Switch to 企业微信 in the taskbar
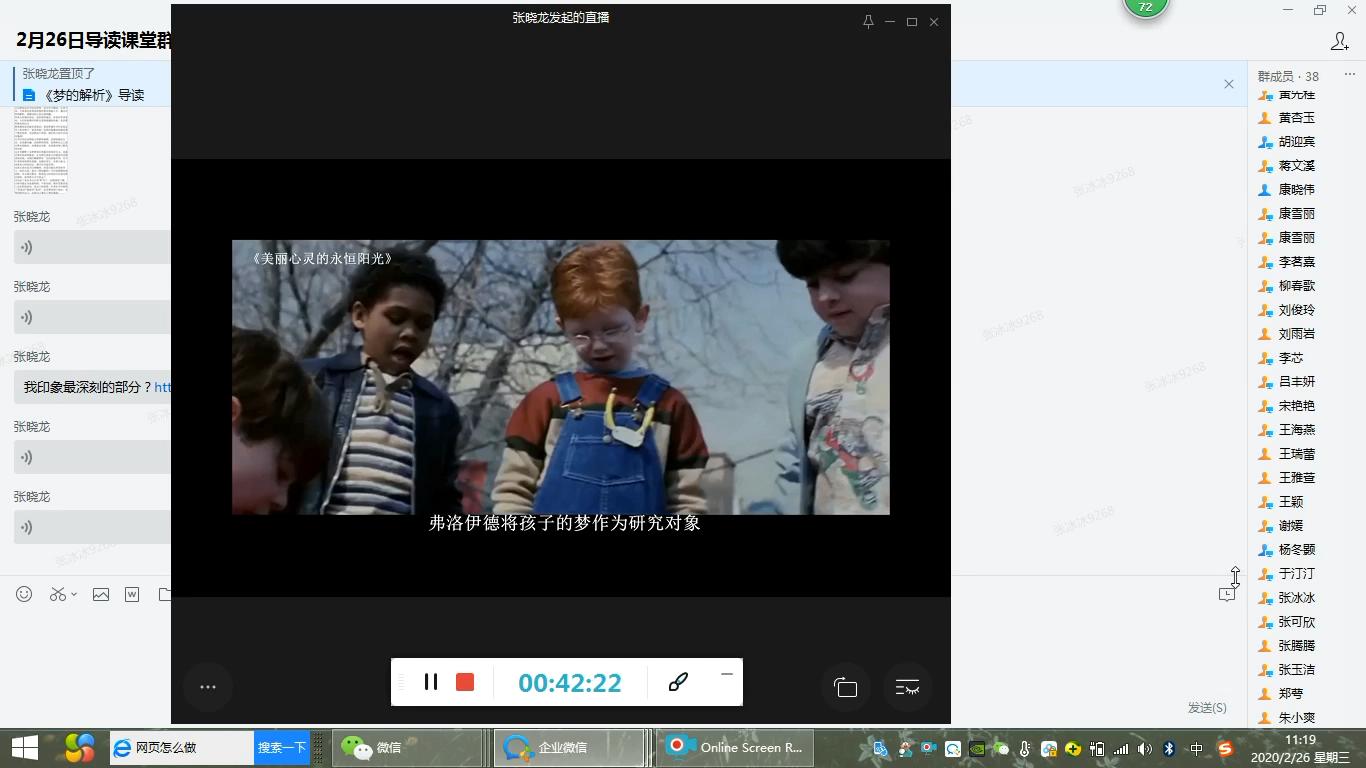The width and height of the screenshot is (1366, 768). [x=571, y=747]
